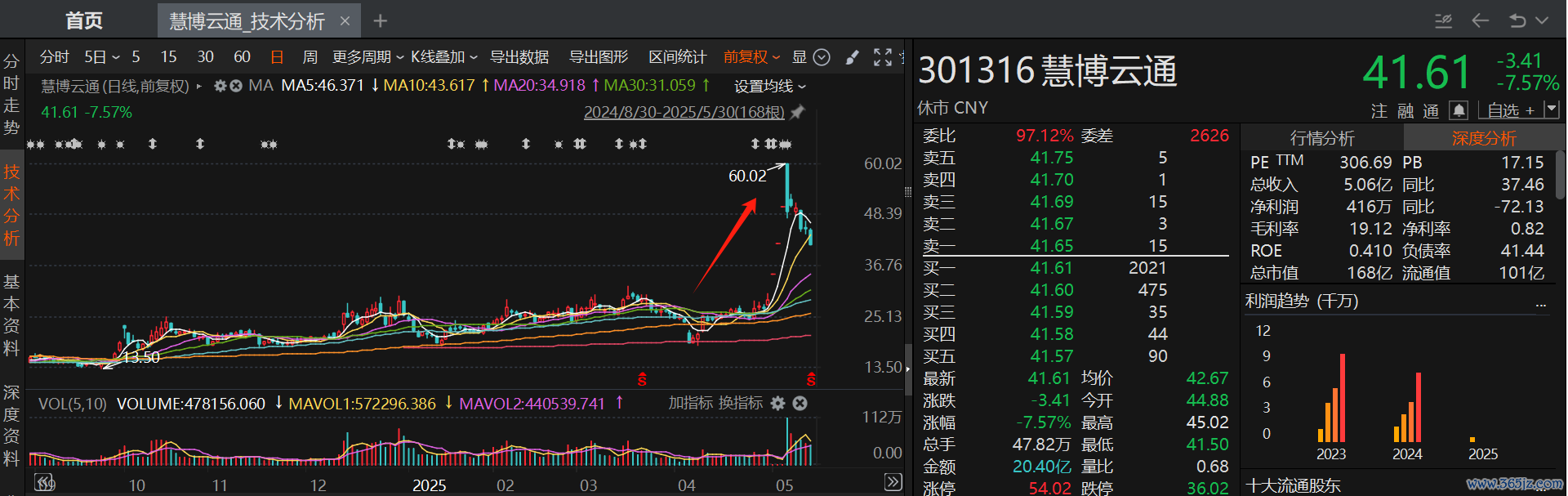Click the 2023 profit bar group

click(1332, 398)
